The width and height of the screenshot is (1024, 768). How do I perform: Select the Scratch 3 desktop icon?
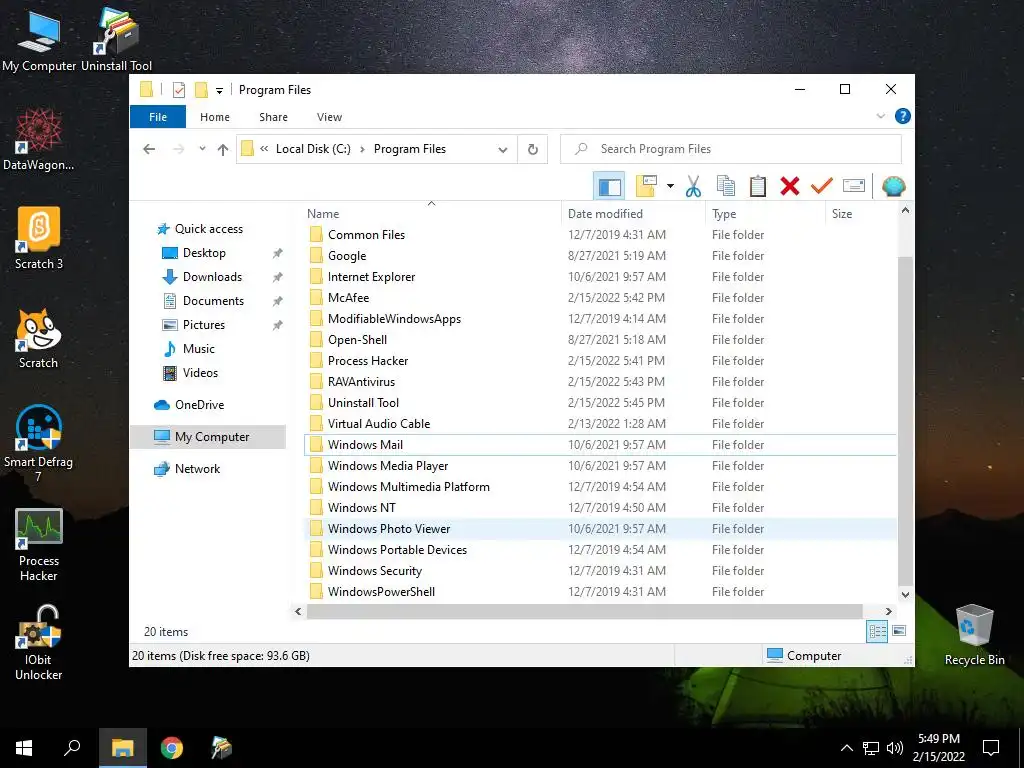tap(39, 238)
